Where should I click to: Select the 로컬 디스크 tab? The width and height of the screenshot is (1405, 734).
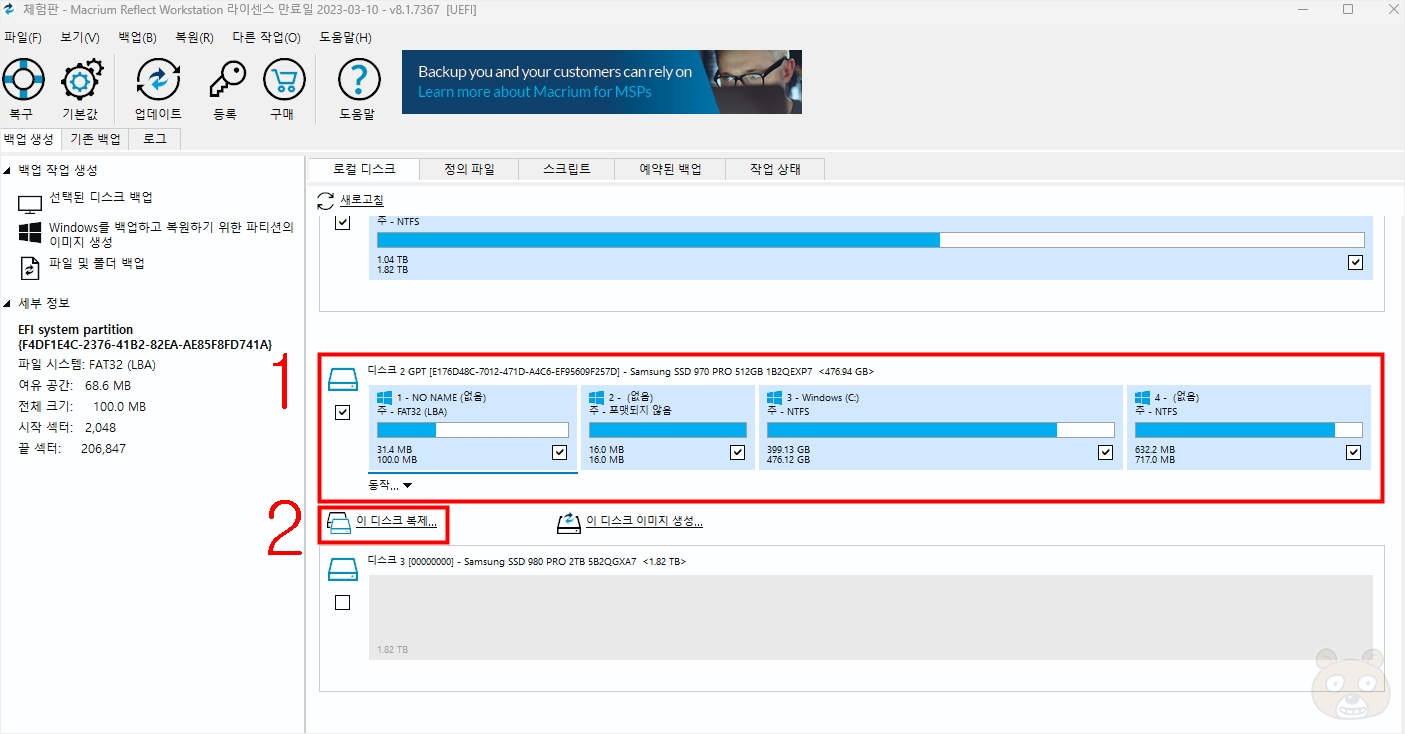click(x=364, y=169)
